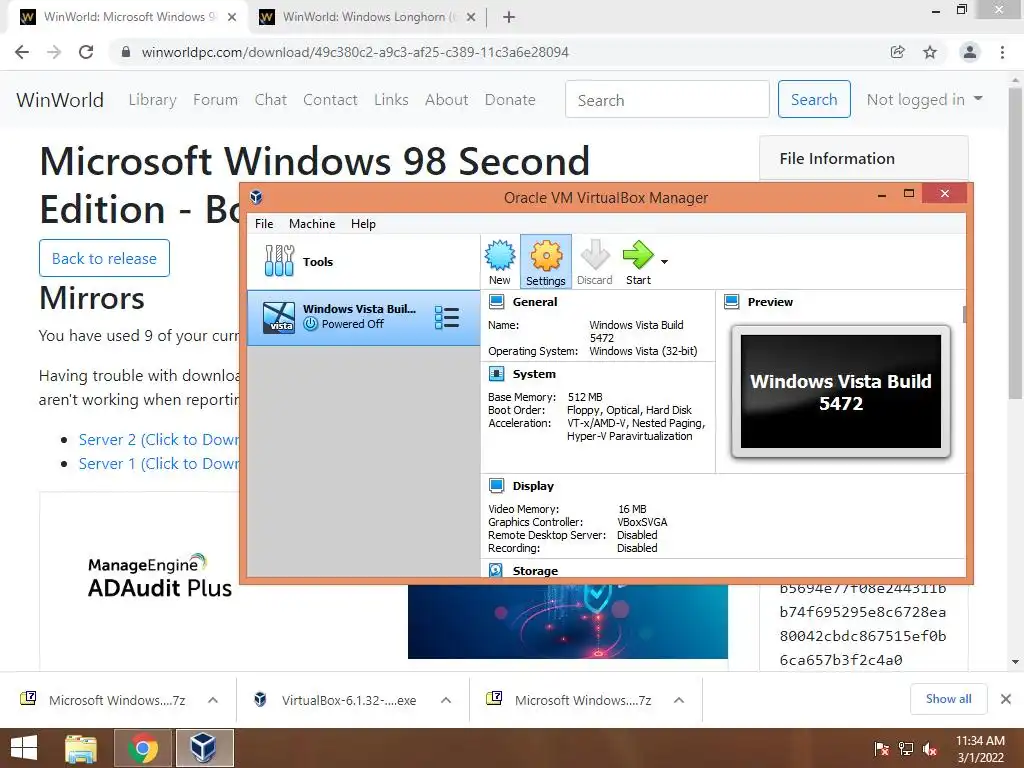Open the Windows Start button

pos(24,748)
